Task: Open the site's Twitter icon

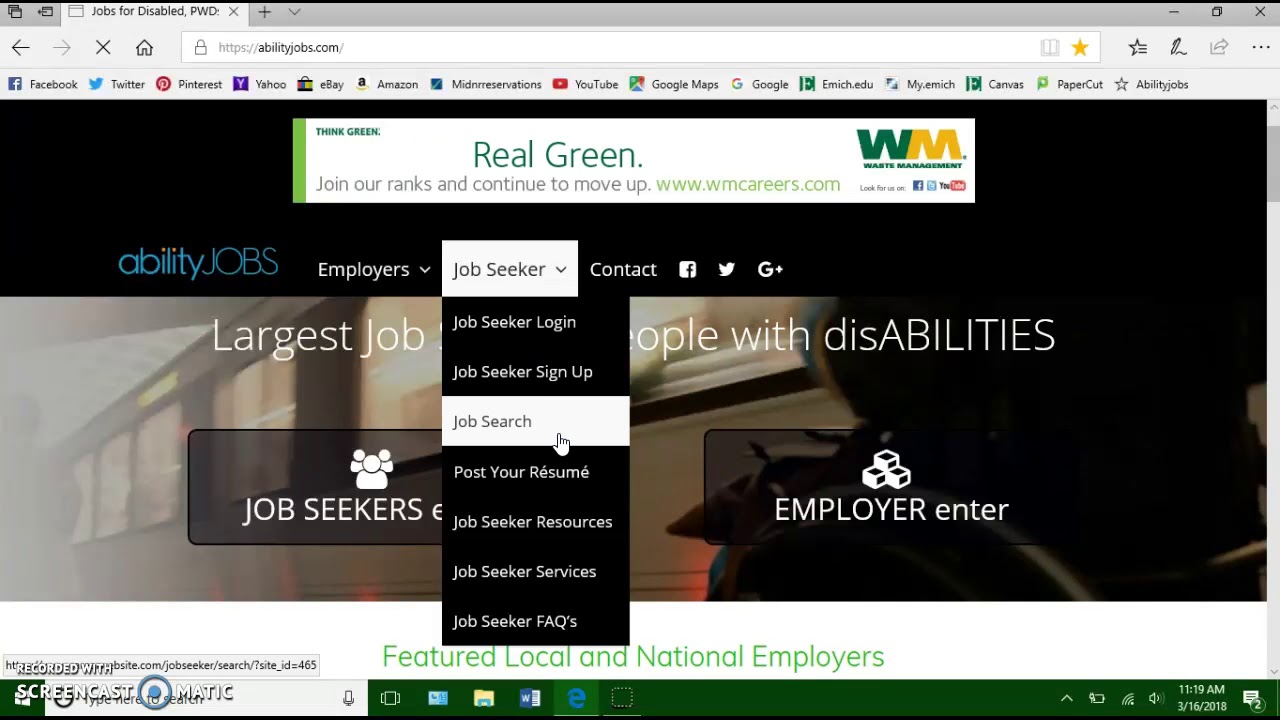Action: tap(727, 269)
